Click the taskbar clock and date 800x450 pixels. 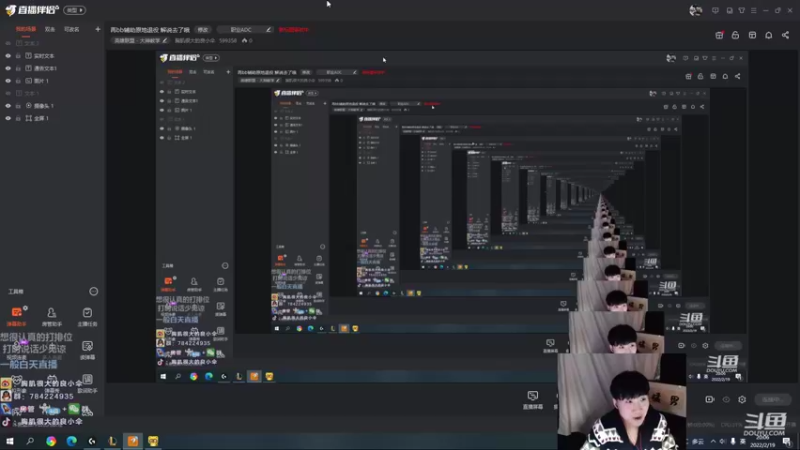(762, 441)
